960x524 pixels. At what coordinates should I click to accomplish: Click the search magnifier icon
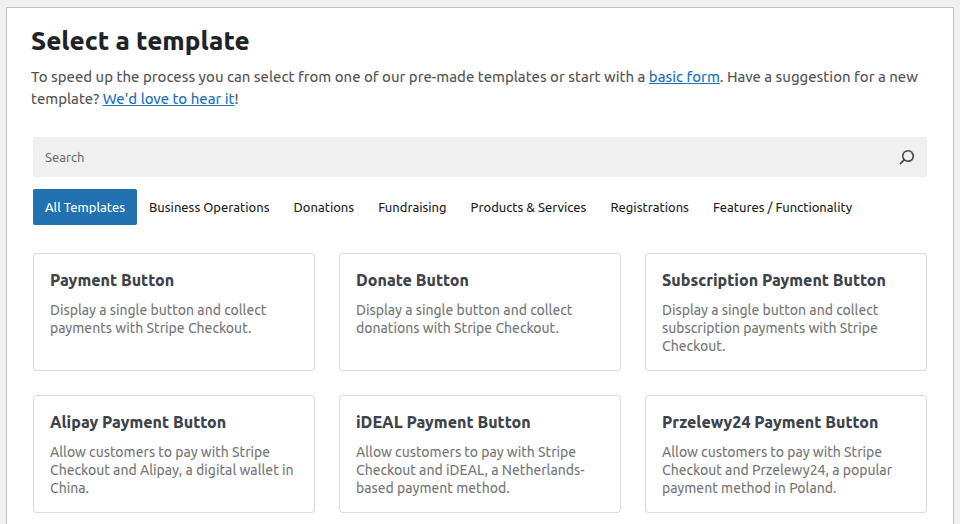(x=906, y=157)
